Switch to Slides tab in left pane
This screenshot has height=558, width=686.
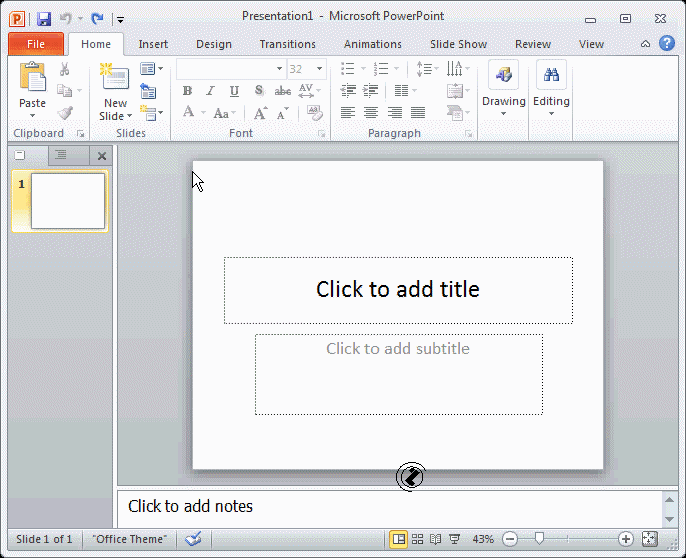(x=21, y=155)
